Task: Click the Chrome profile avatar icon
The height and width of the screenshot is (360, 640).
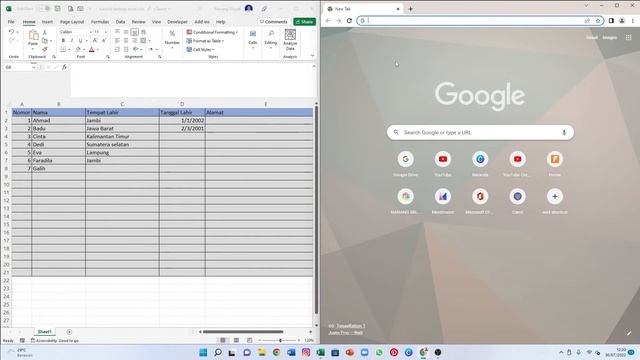Action: point(622,20)
